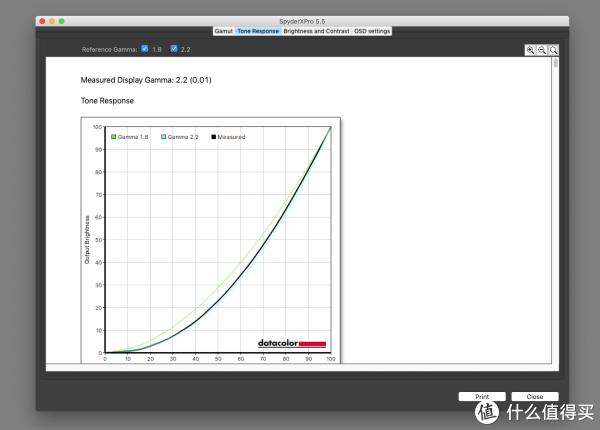Open the OSD settings tab
The image size is (600, 430).
pyautogui.click(x=372, y=31)
